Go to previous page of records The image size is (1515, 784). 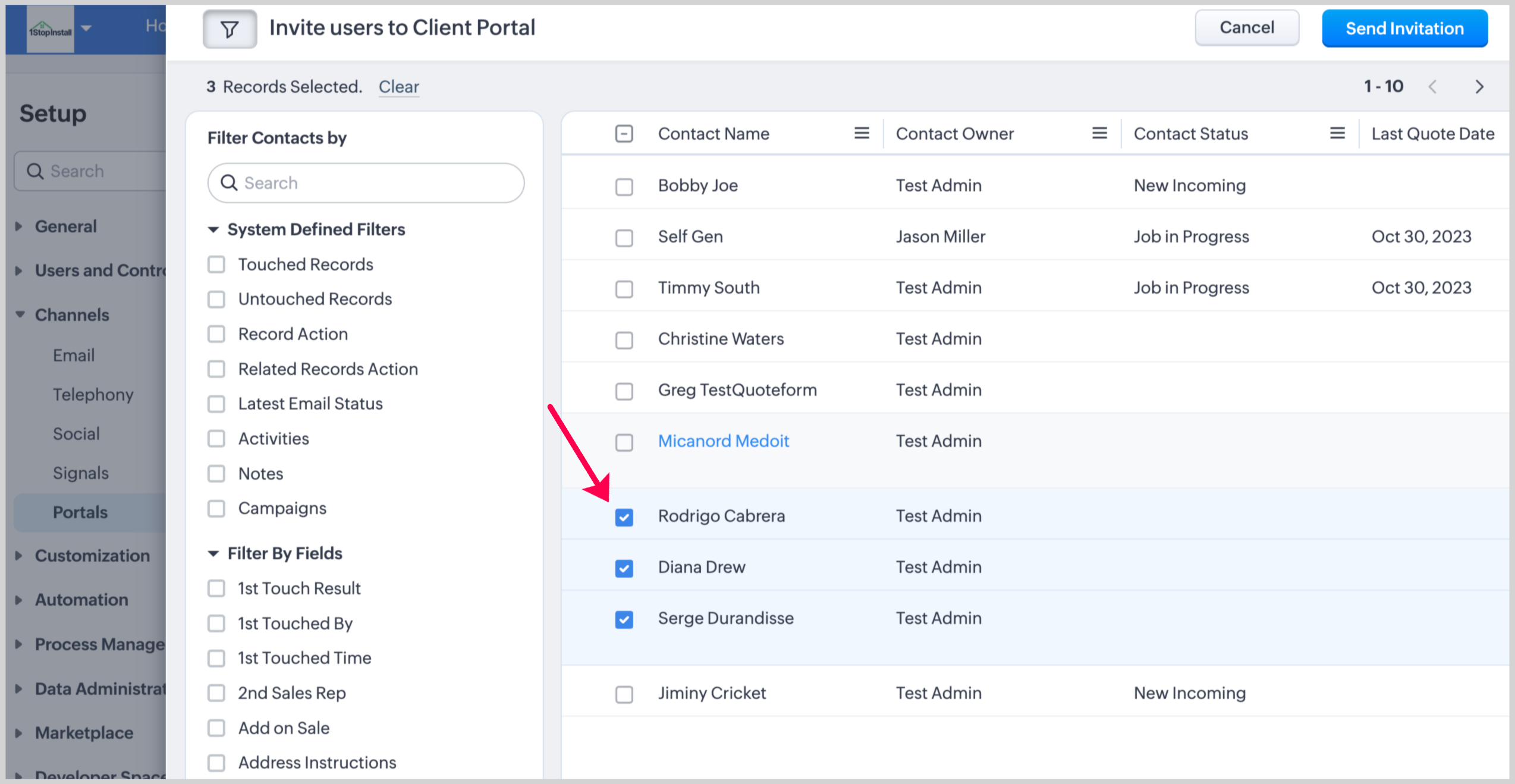[1433, 87]
